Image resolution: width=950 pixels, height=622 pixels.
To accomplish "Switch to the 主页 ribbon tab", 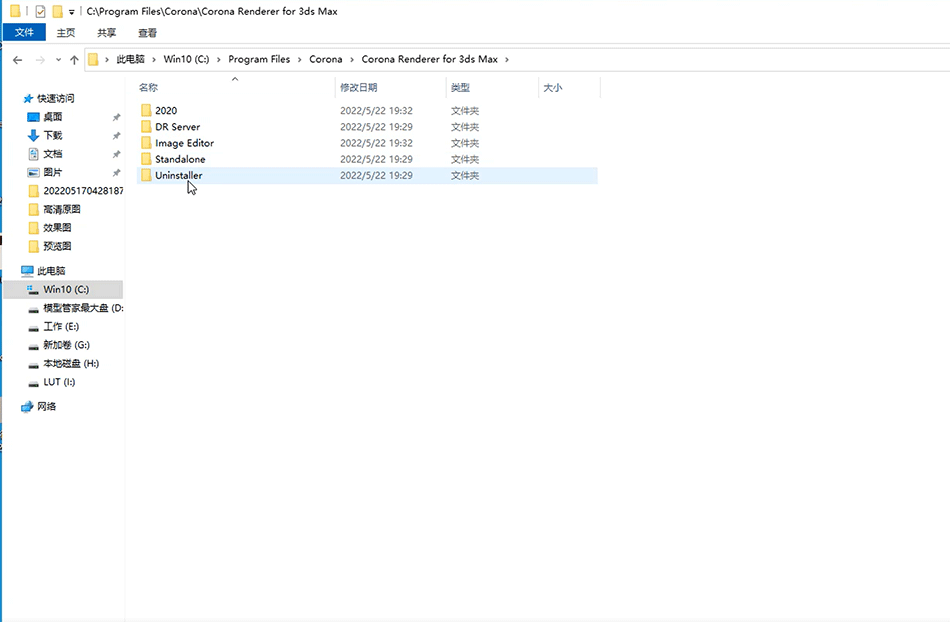I will (65, 33).
